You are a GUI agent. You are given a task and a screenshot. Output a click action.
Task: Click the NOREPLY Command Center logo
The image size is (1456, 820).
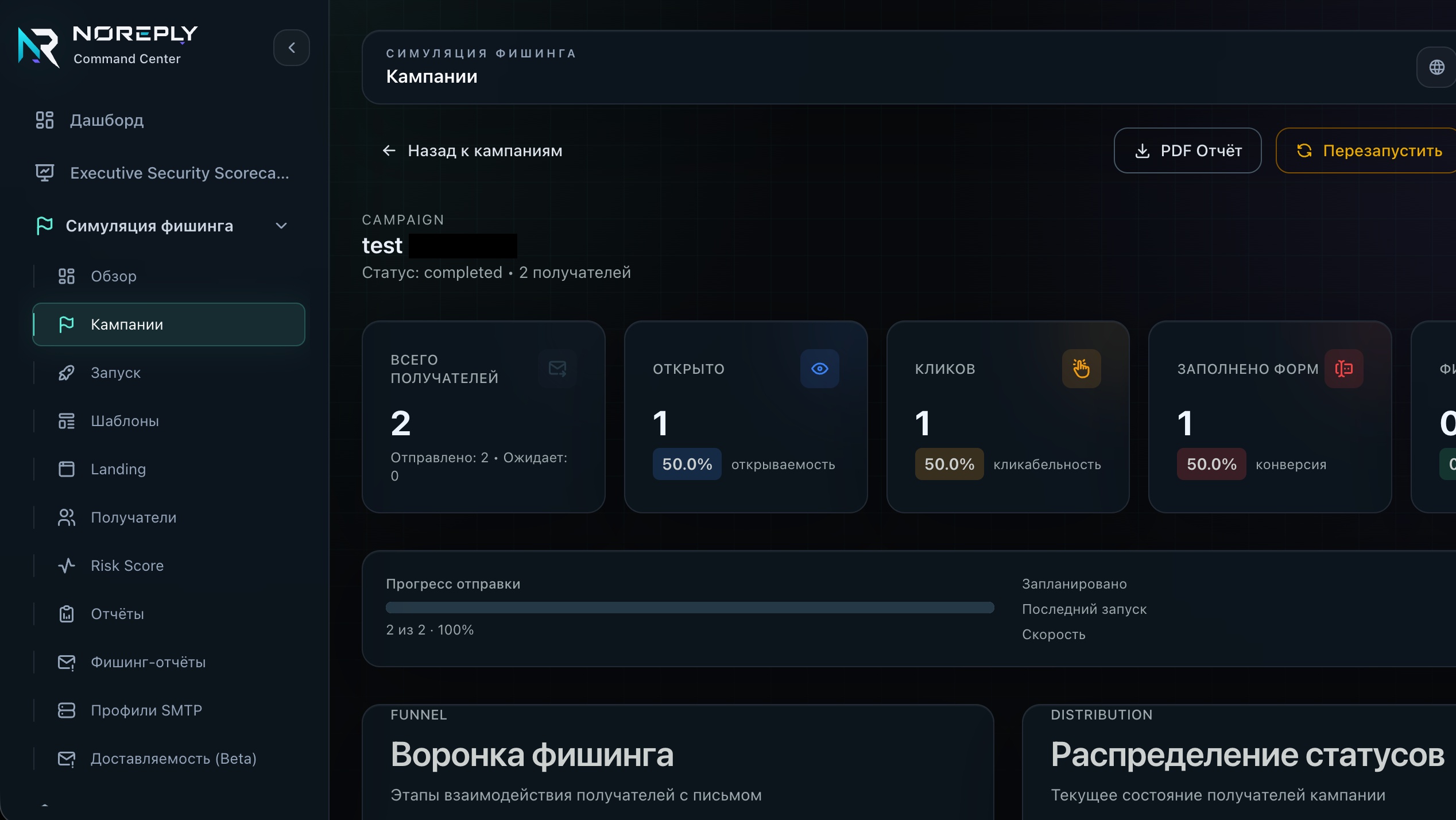point(108,46)
